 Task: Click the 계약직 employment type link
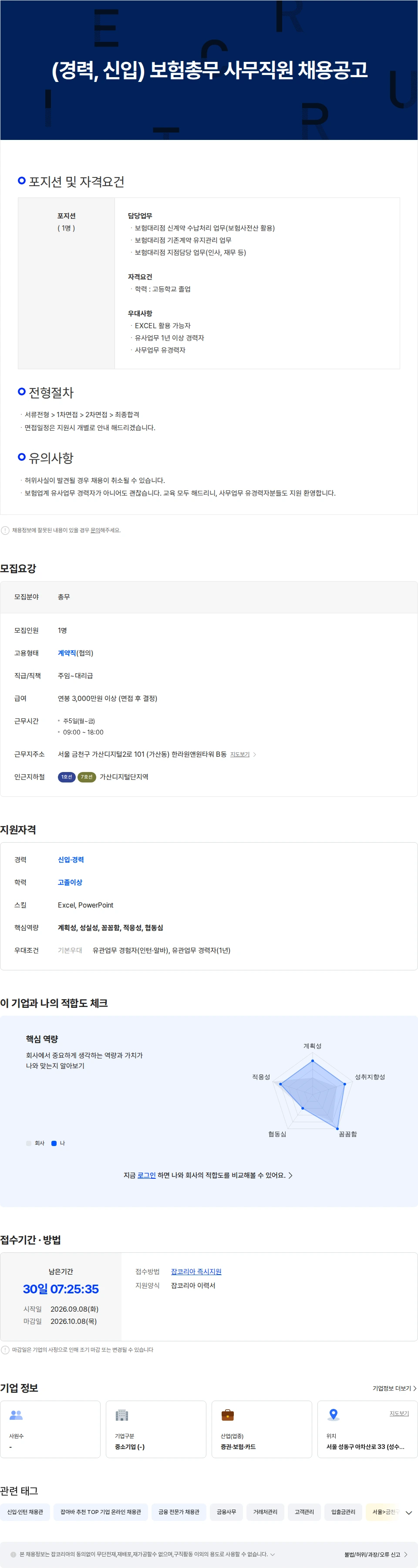click(x=67, y=653)
